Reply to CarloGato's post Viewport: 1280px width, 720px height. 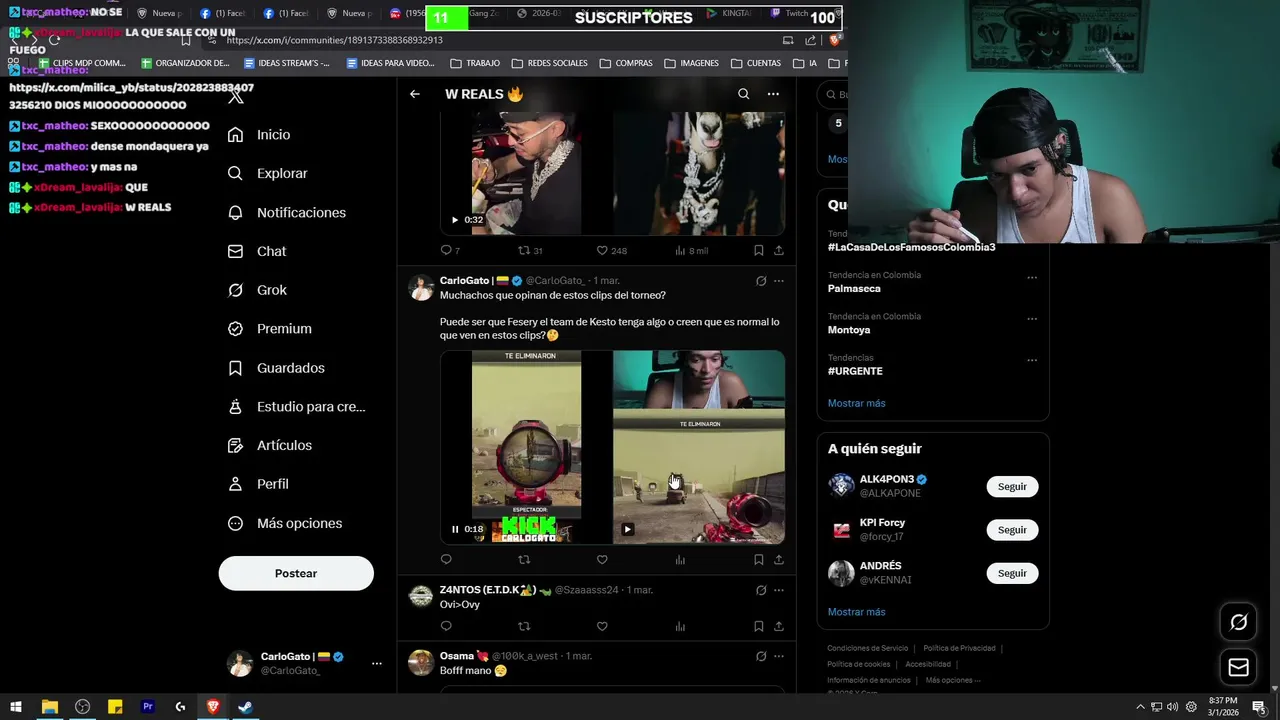[446, 560]
